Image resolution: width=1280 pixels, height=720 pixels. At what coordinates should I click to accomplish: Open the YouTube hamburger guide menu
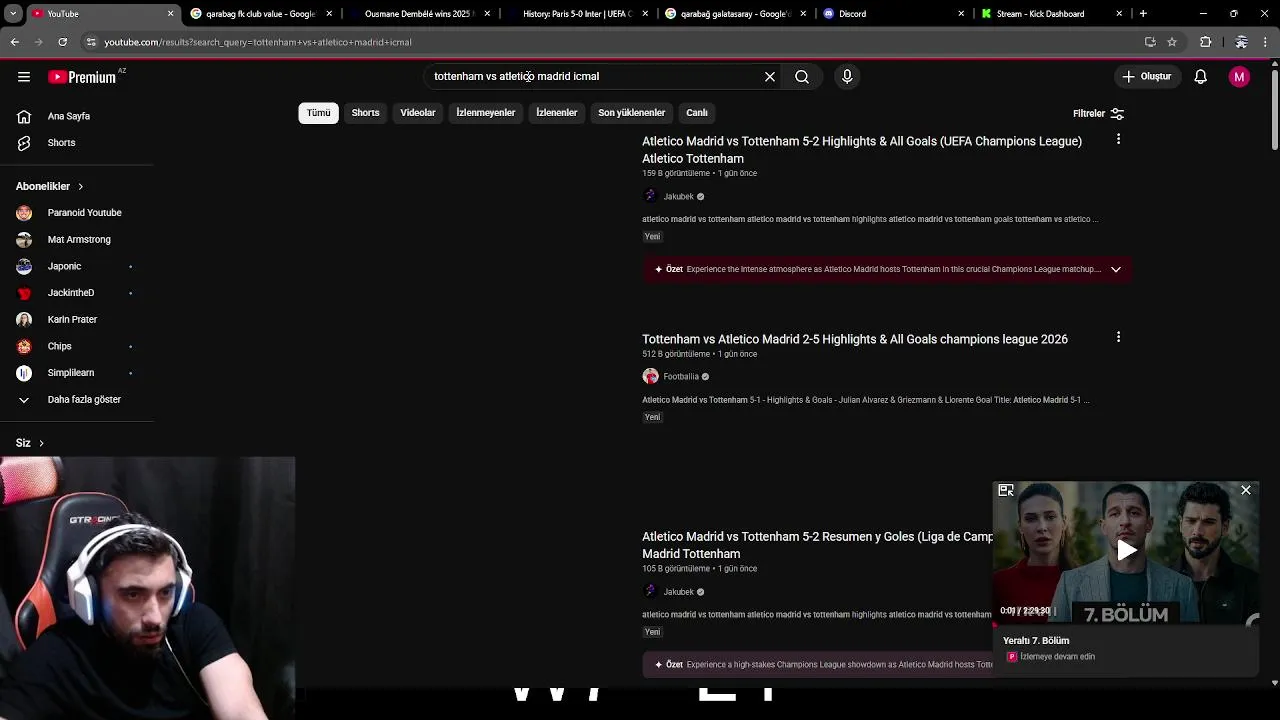pos(24,77)
